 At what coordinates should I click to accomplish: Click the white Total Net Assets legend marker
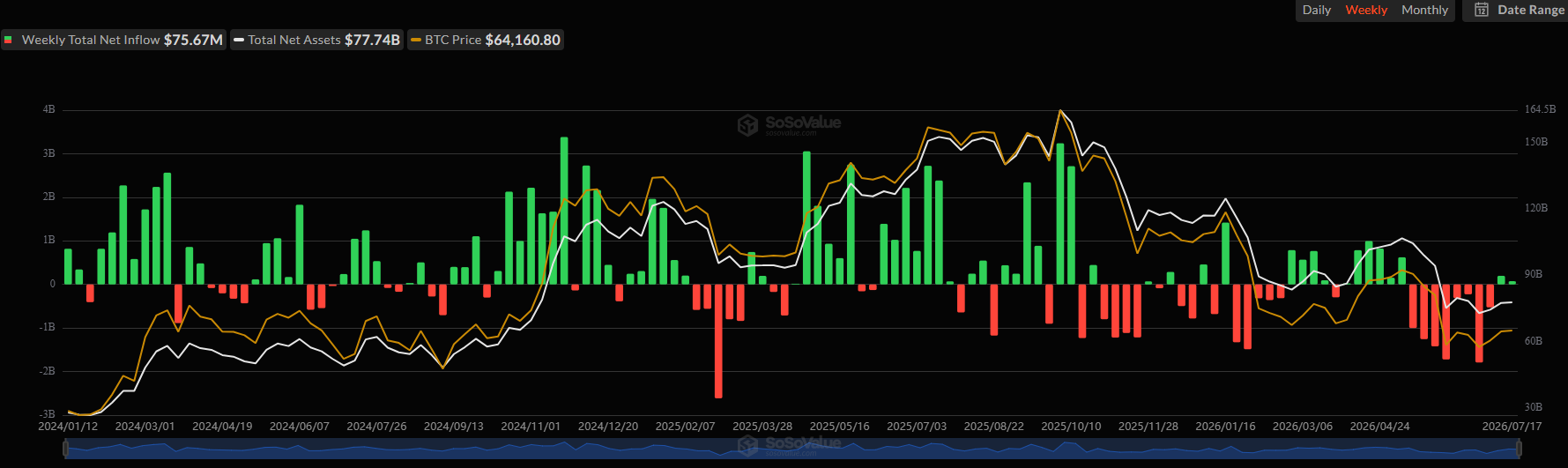click(239, 40)
